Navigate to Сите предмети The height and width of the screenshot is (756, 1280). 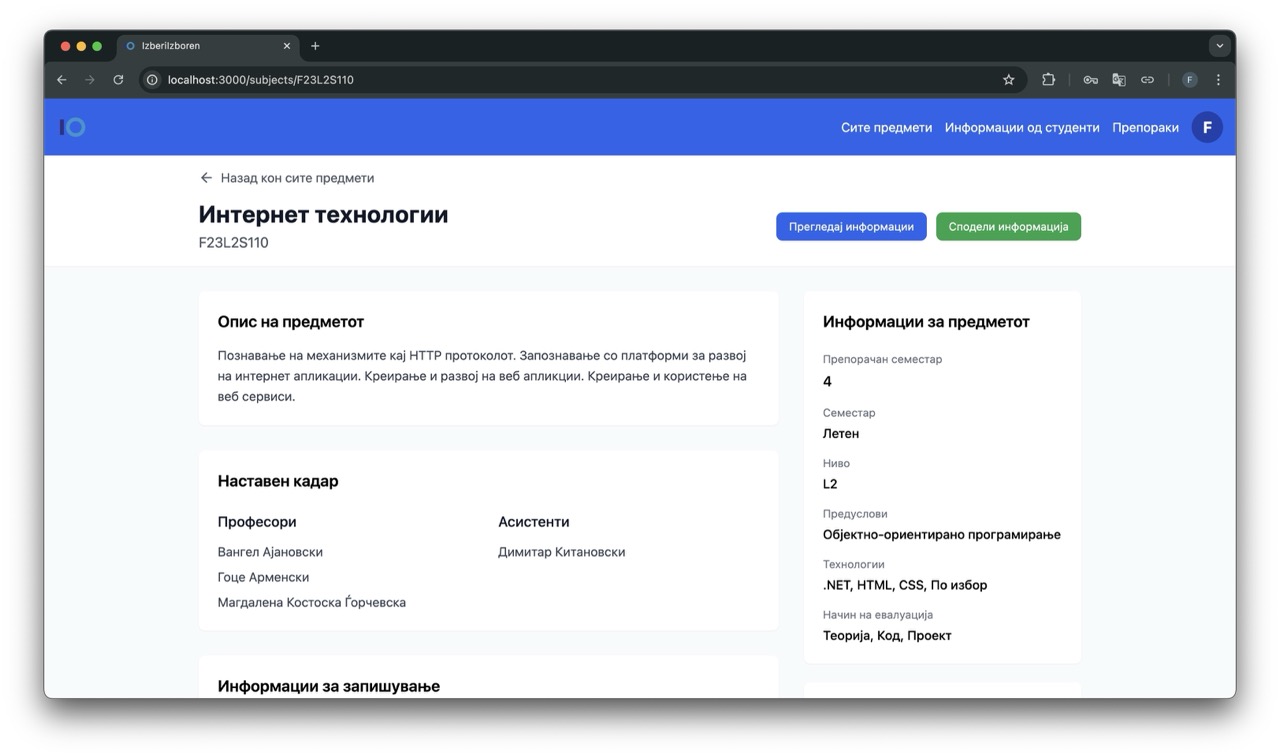click(886, 128)
